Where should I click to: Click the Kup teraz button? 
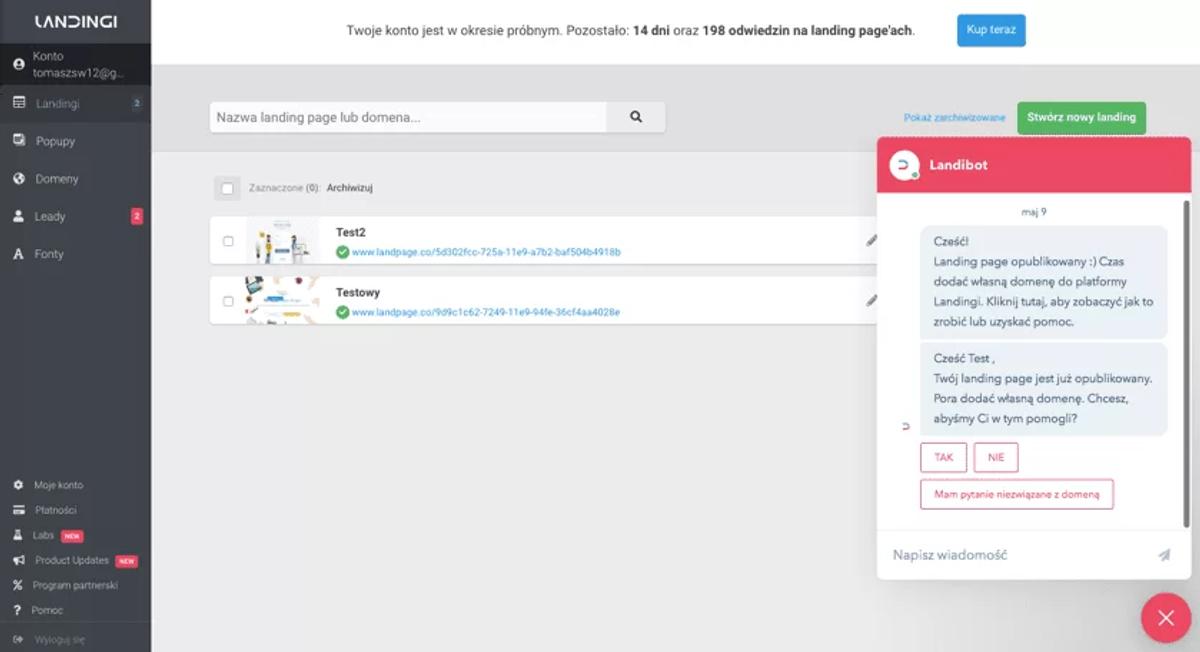click(991, 30)
